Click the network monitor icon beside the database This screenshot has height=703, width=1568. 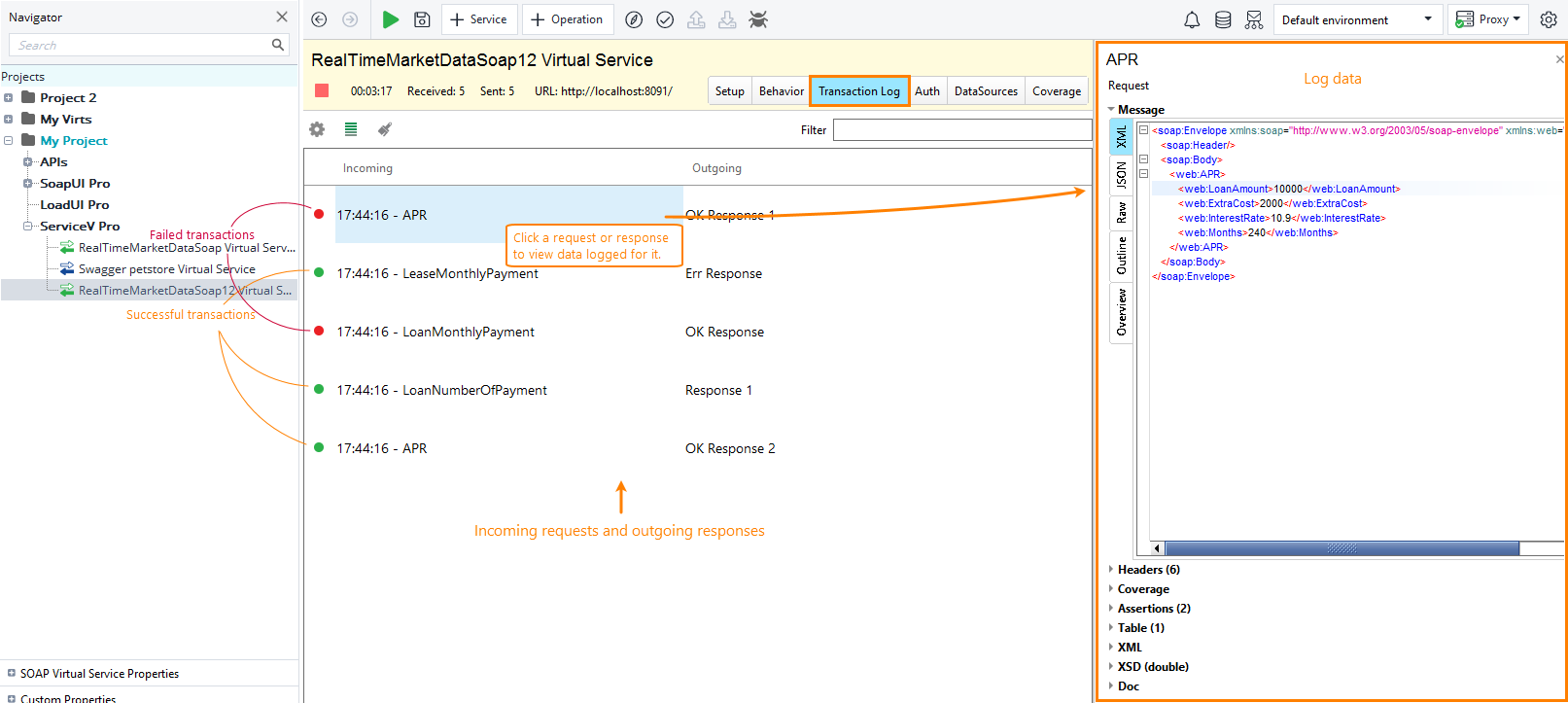(1254, 19)
